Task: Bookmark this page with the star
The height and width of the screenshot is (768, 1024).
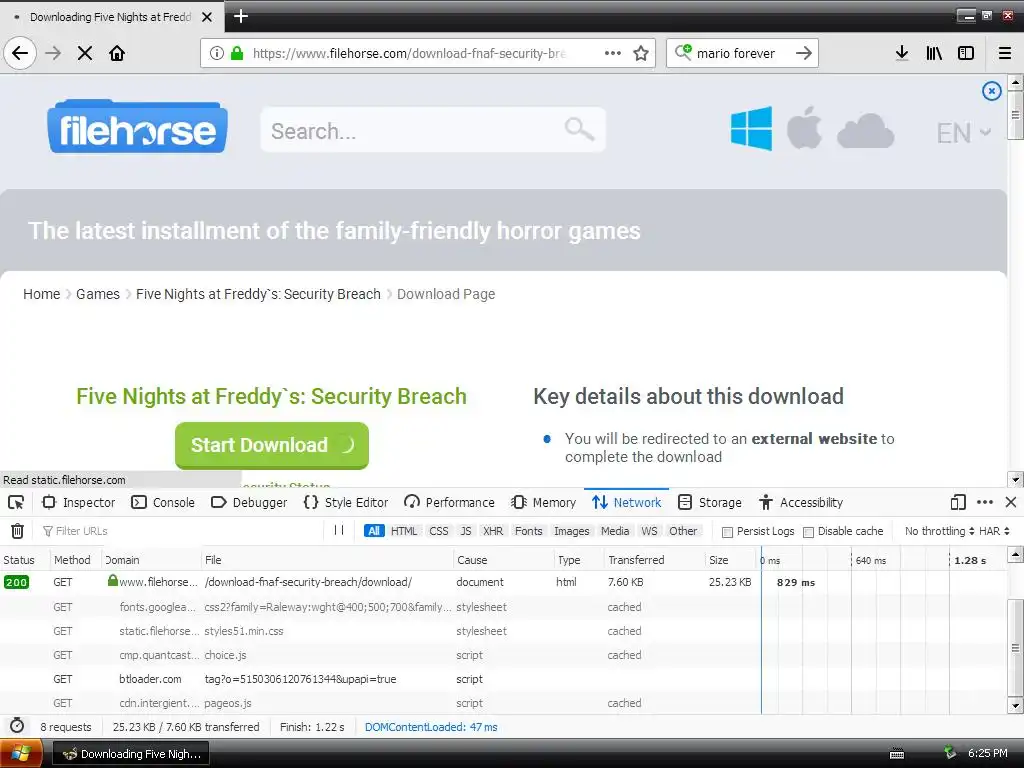Action: [x=641, y=53]
